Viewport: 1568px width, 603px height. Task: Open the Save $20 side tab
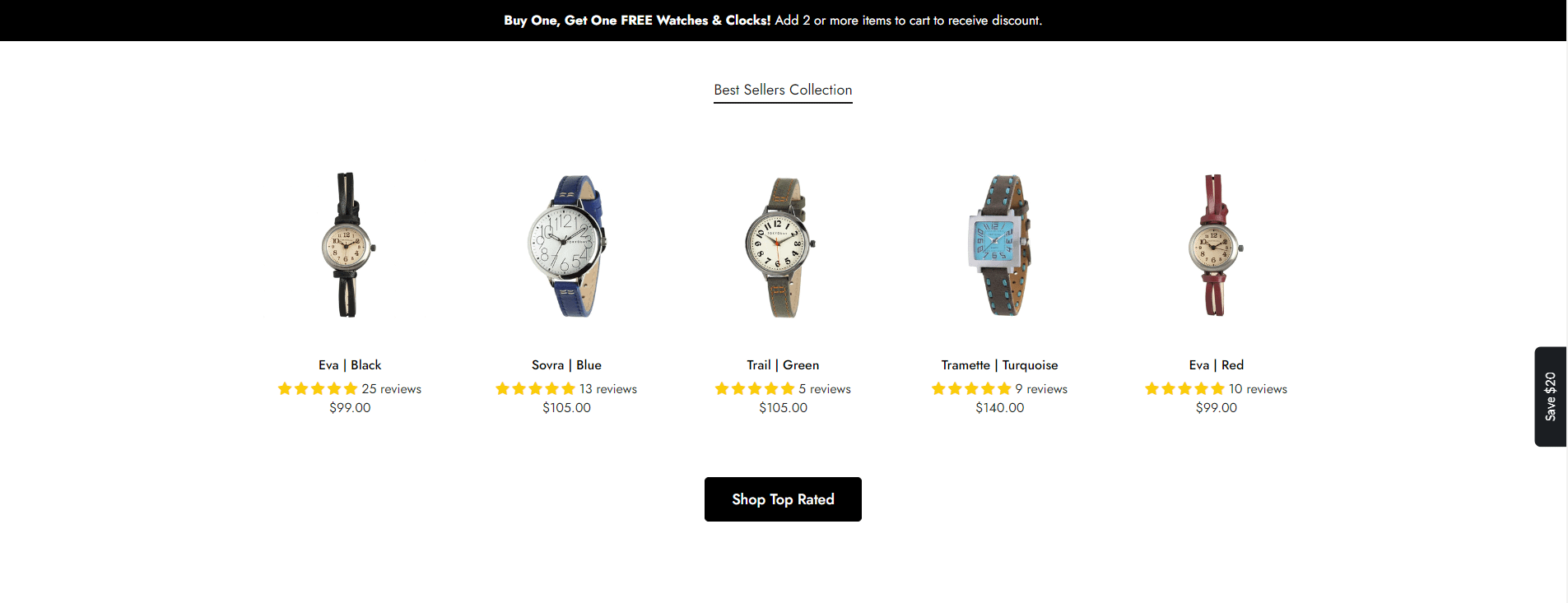point(1550,397)
